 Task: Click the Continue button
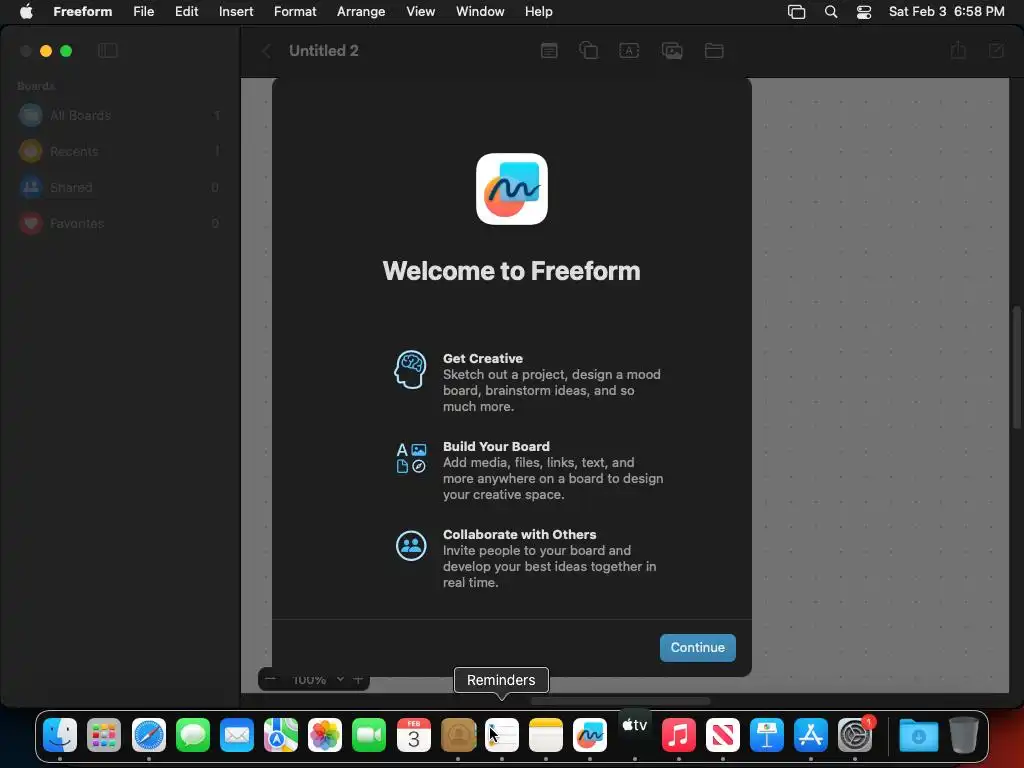click(x=697, y=647)
